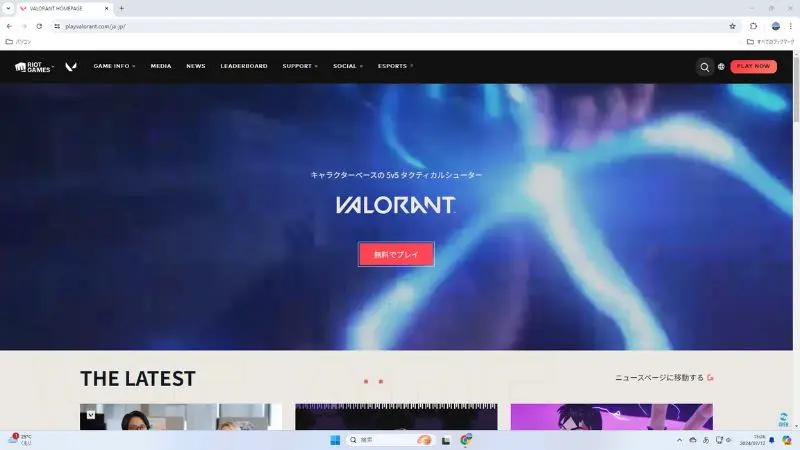This screenshot has width=800, height=450.
Task: Click the THE LATEST heading
Action: 138,379
